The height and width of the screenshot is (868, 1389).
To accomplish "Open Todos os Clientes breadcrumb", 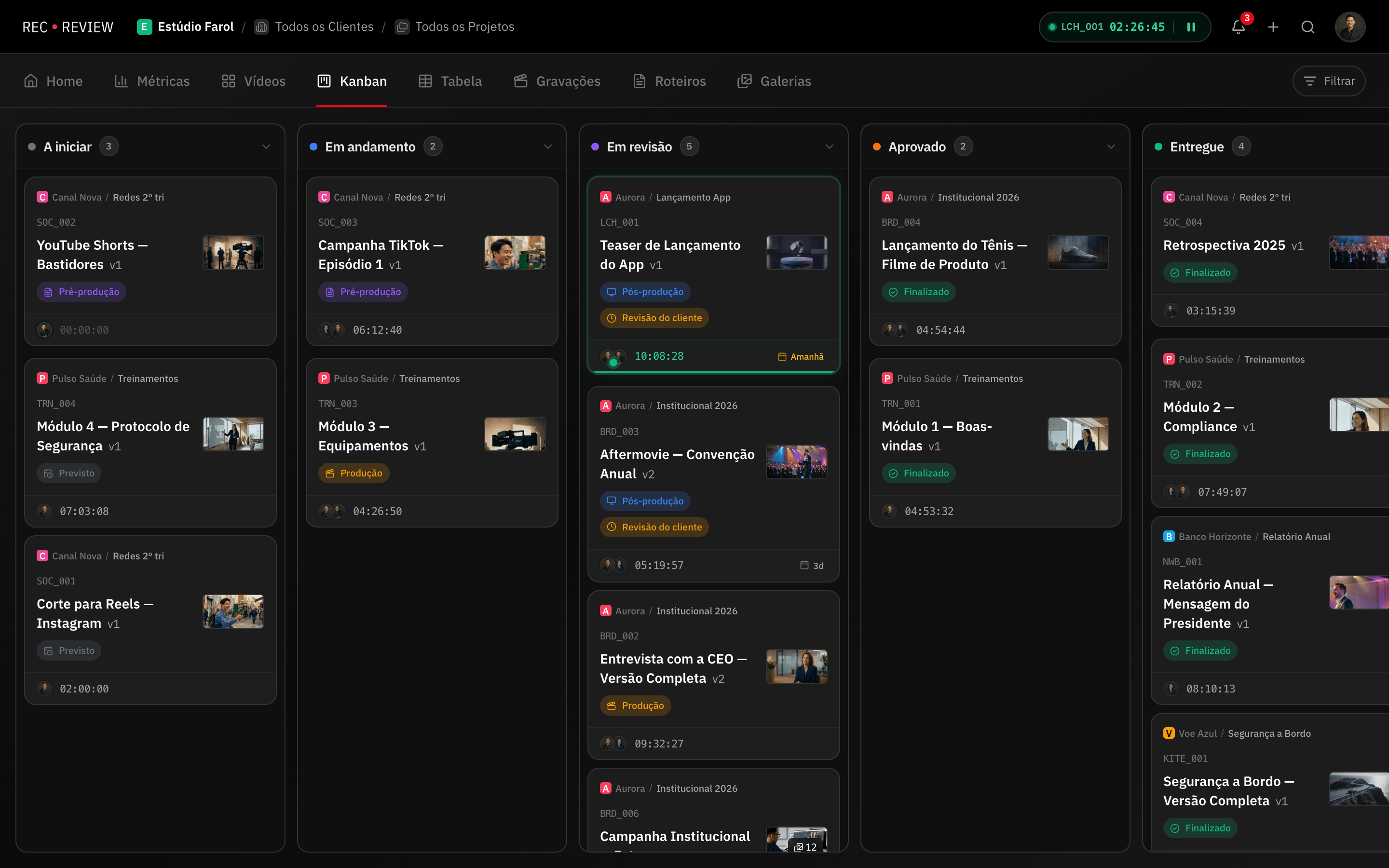I will point(314,27).
